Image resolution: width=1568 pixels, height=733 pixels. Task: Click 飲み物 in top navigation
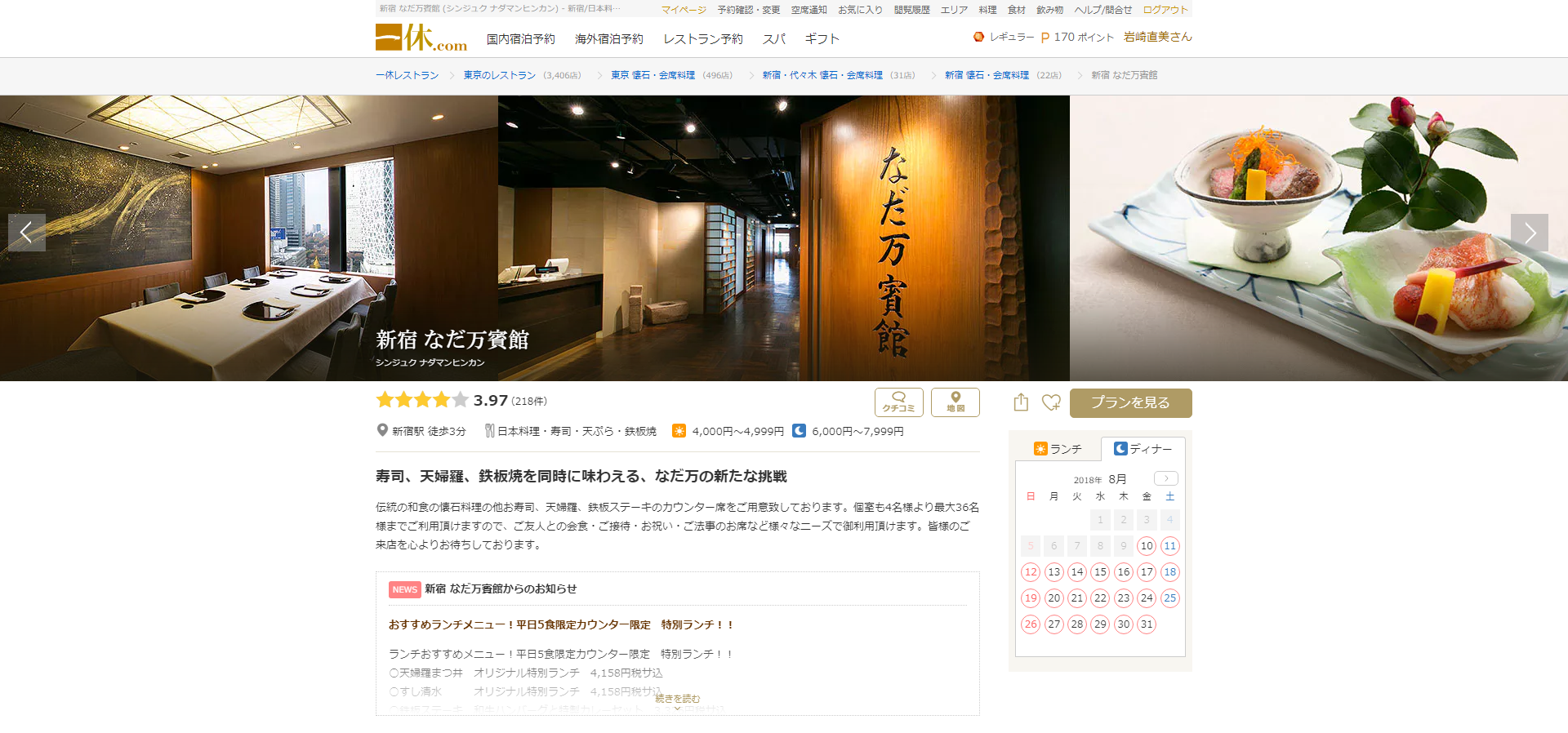point(1049,10)
